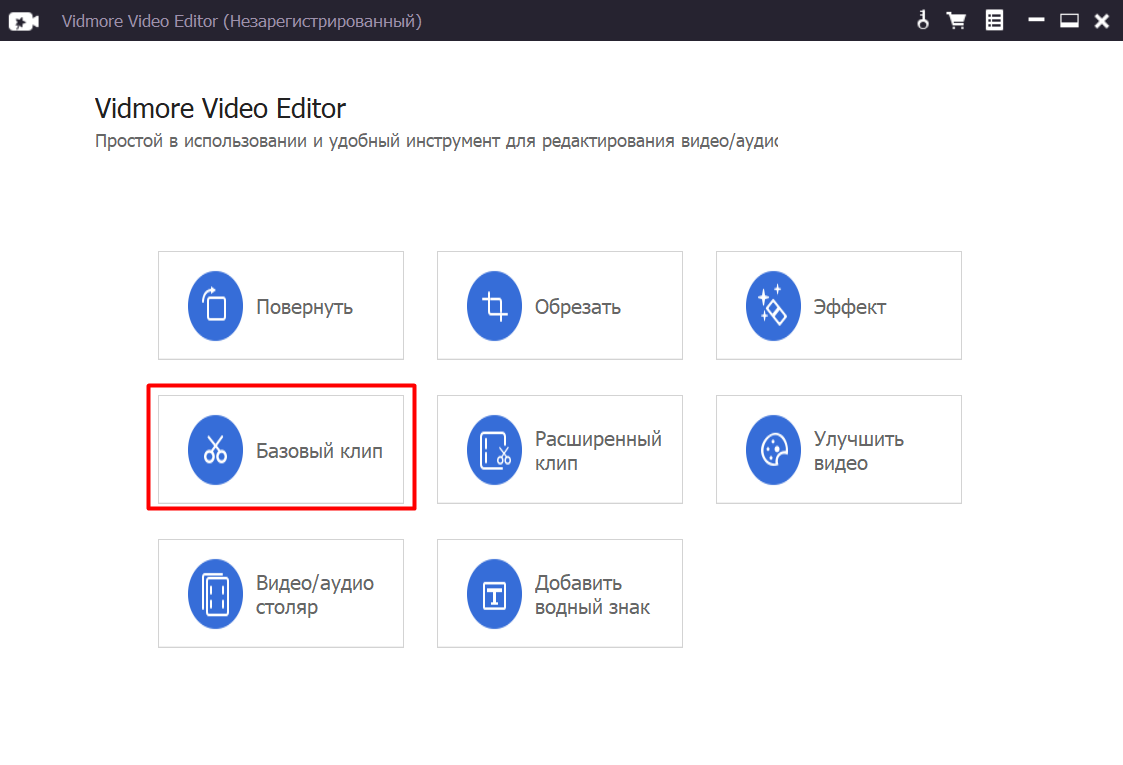Click the shopping cart purchase icon
Image resolution: width=1123 pixels, height=765 pixels.
coord(957,19)
